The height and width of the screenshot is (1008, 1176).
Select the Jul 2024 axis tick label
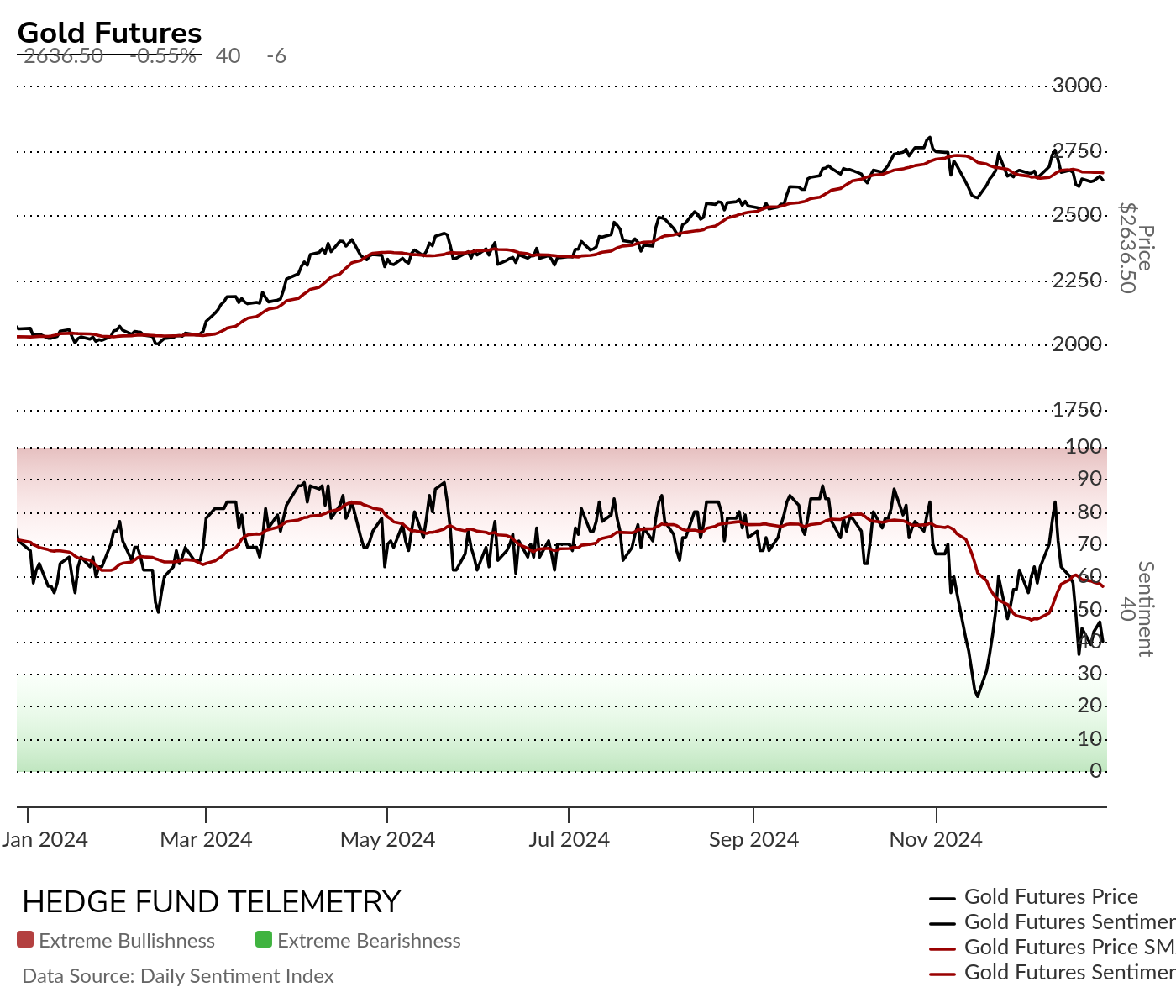tap(569, 839)
